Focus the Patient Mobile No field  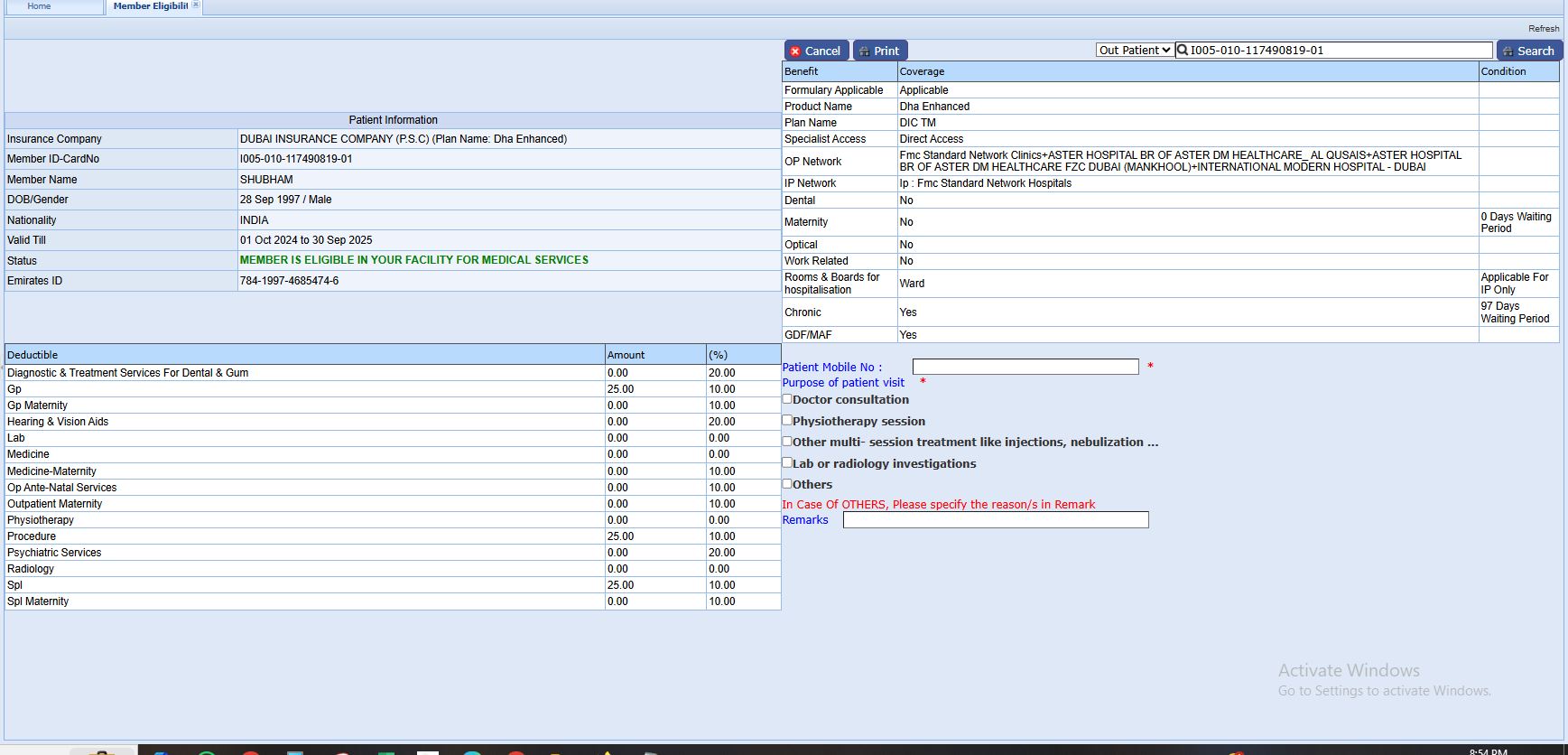pyautogui.click(x=1025, y=367)
